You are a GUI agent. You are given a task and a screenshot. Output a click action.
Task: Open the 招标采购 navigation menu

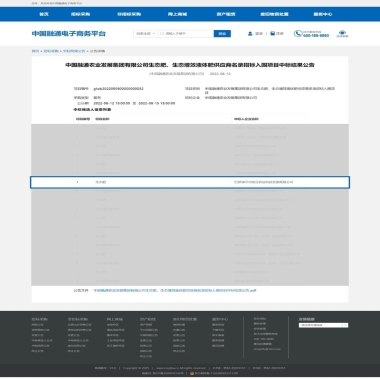point(80,14)
